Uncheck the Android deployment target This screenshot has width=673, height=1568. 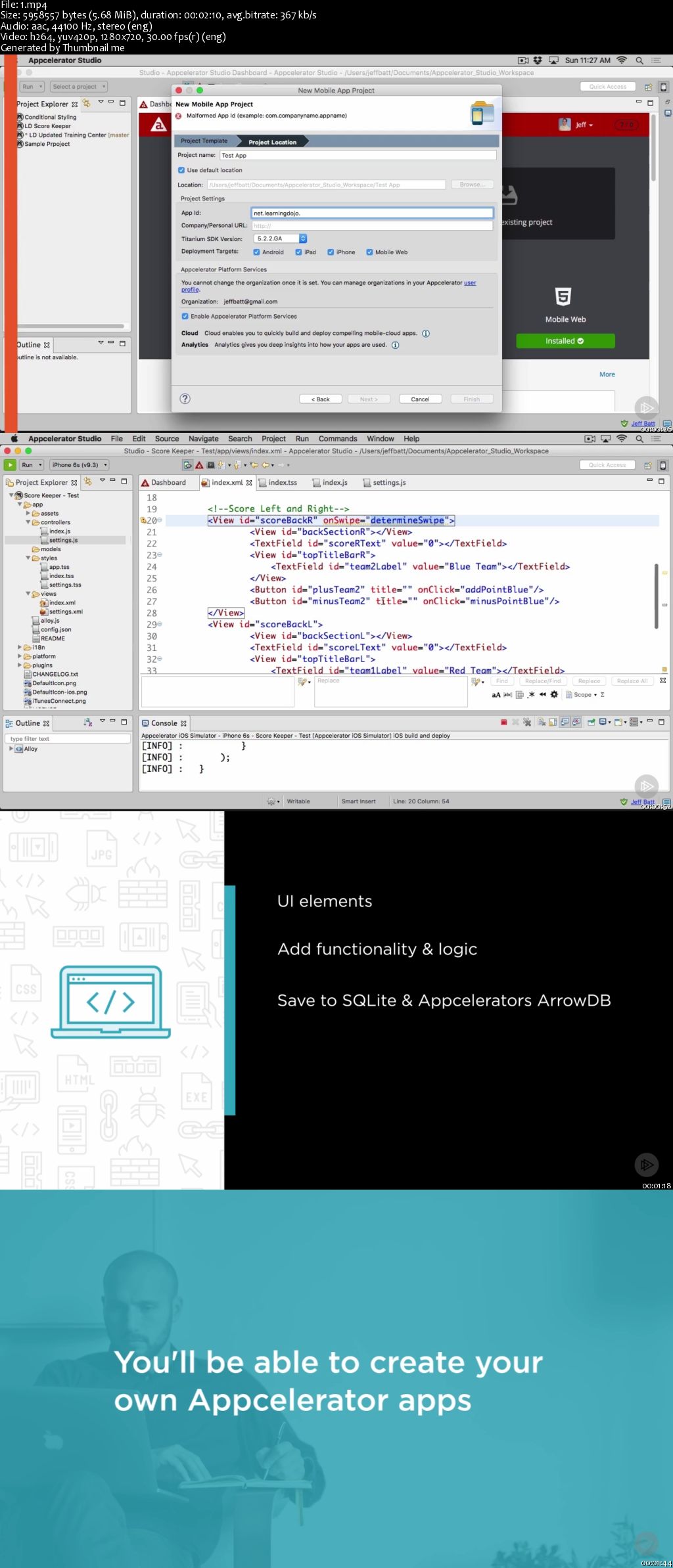(x=256, y=252)
